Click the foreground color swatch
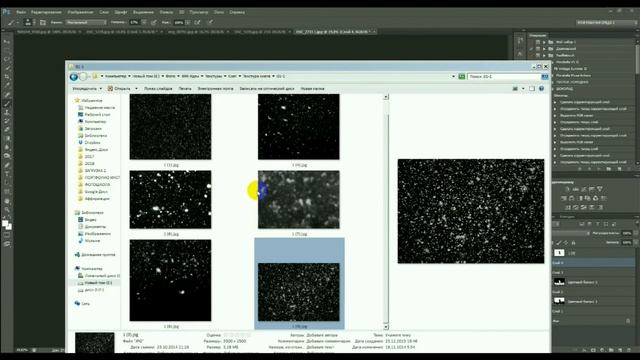The height and width of the screenshot is (360, 640). (x=4, y=223)
